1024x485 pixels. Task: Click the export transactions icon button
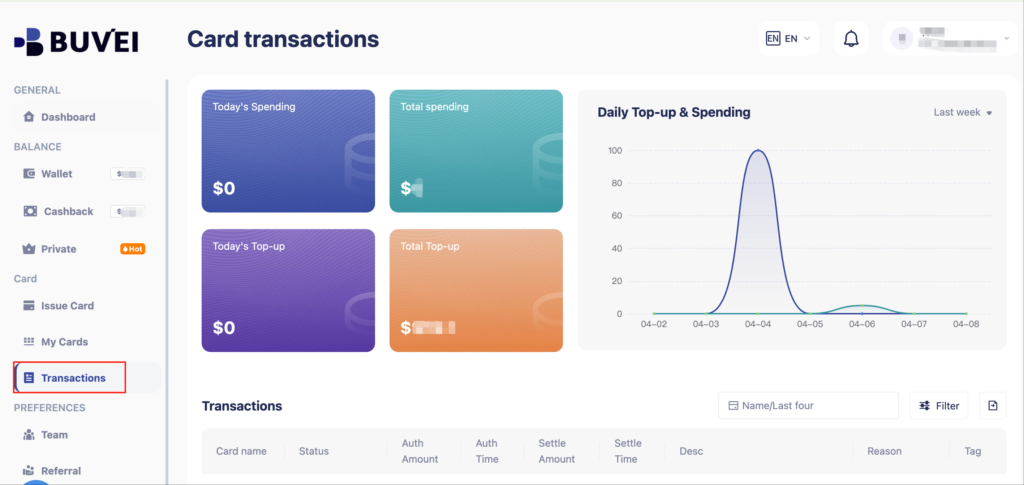(993, 405)
